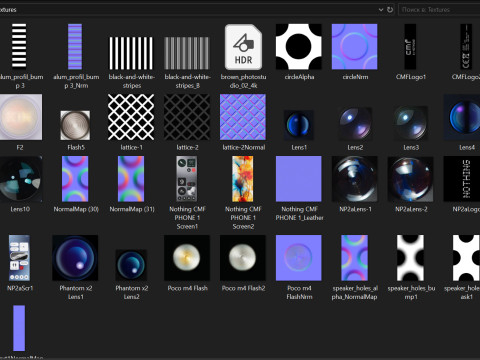Select the lattice-1 pattern file

coord(131,117)
